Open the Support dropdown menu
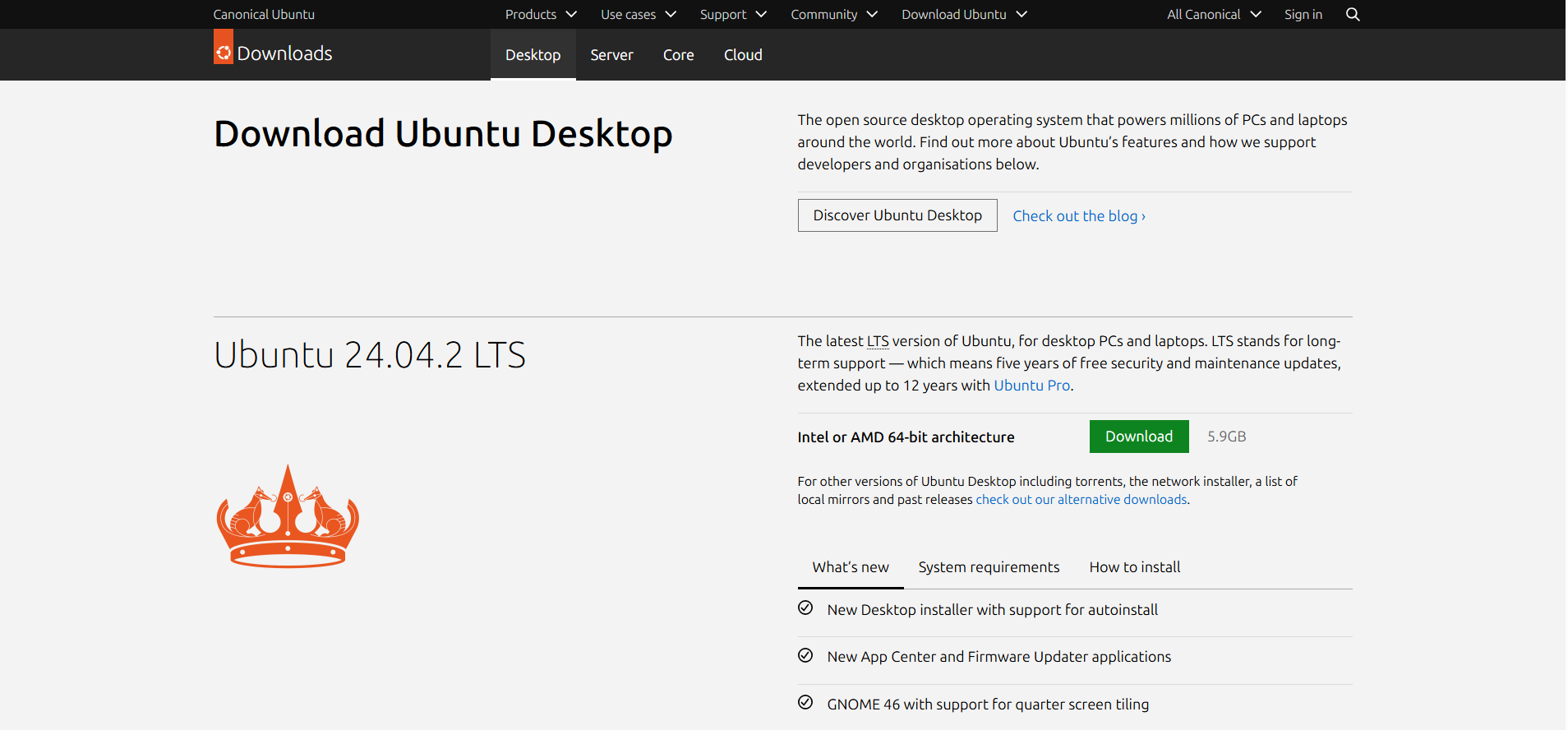Viewport: 1568px width, 730px height. (733, 14)
